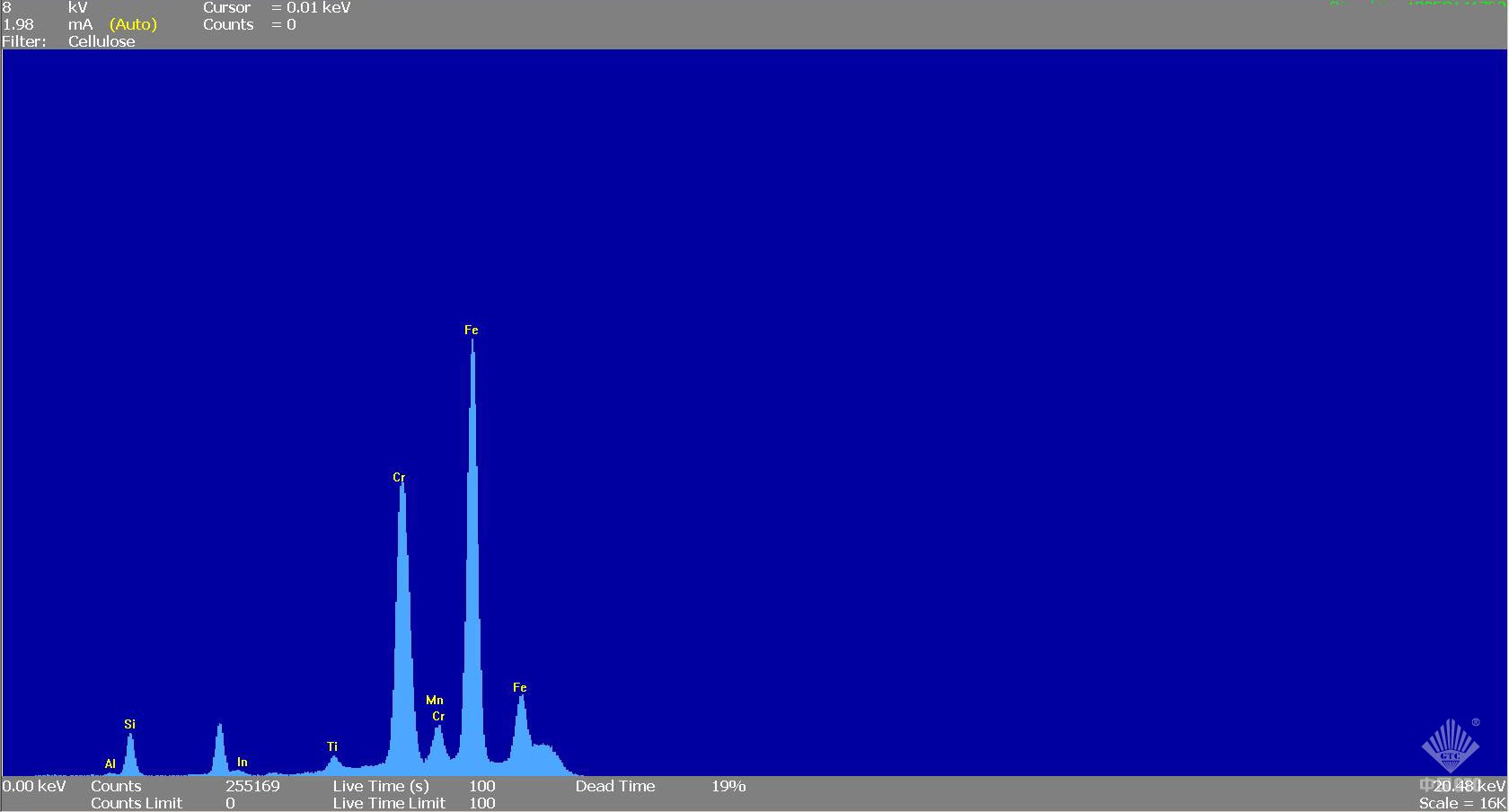Click the In element label
Viewport: 1509px width, 812px height.
tap(242, 762)
